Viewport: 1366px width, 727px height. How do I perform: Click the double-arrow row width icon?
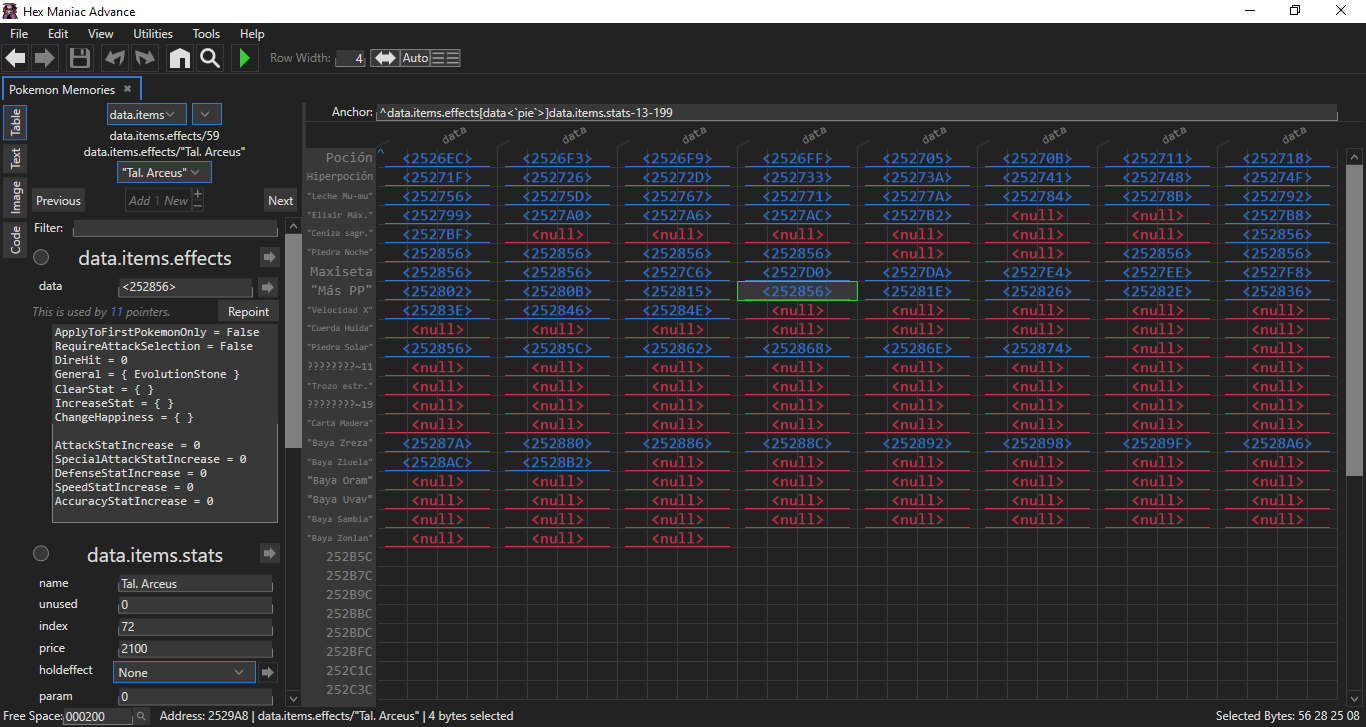point(384,58)
